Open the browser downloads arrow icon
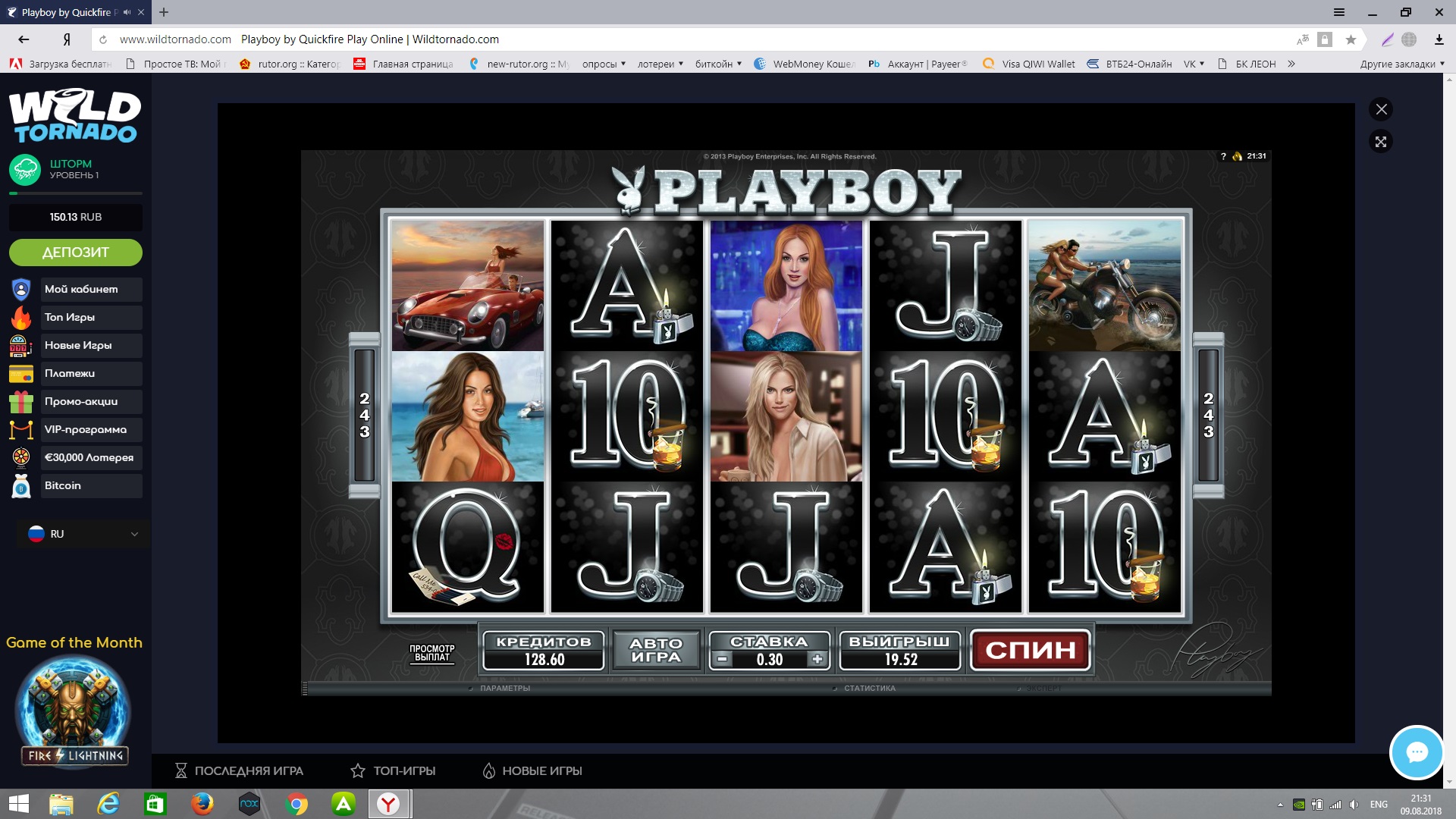Screen dimensions: 1456x819 click(1439, 39)
